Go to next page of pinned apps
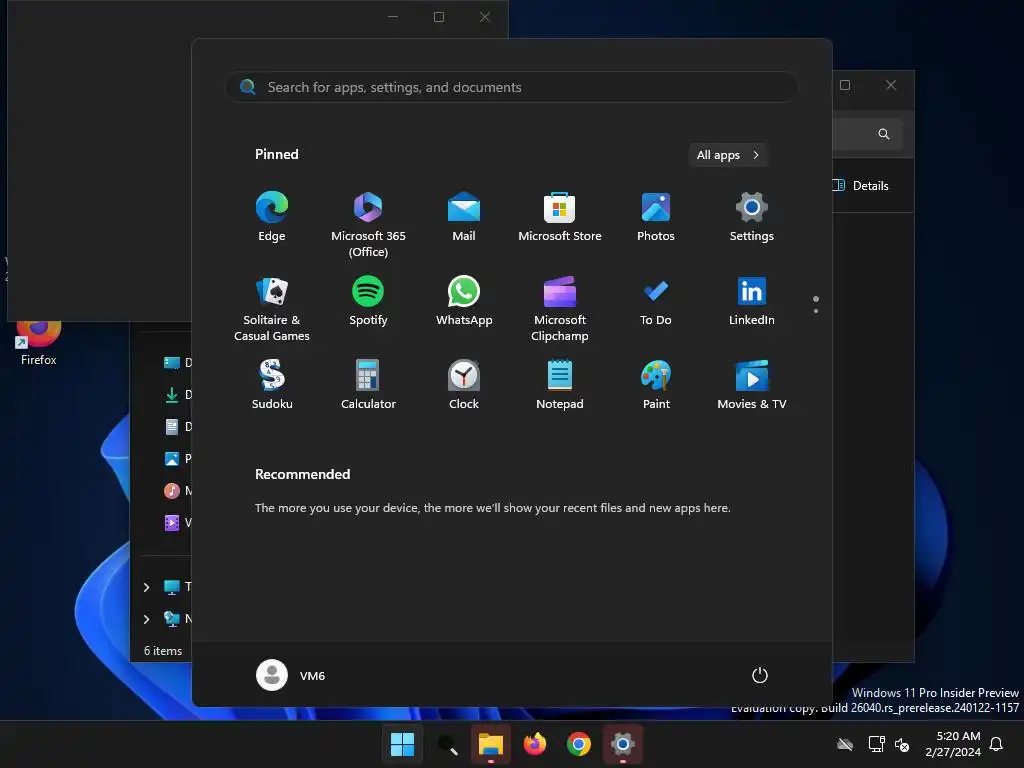Screen dimensions: 1024x768 point(816,310)
